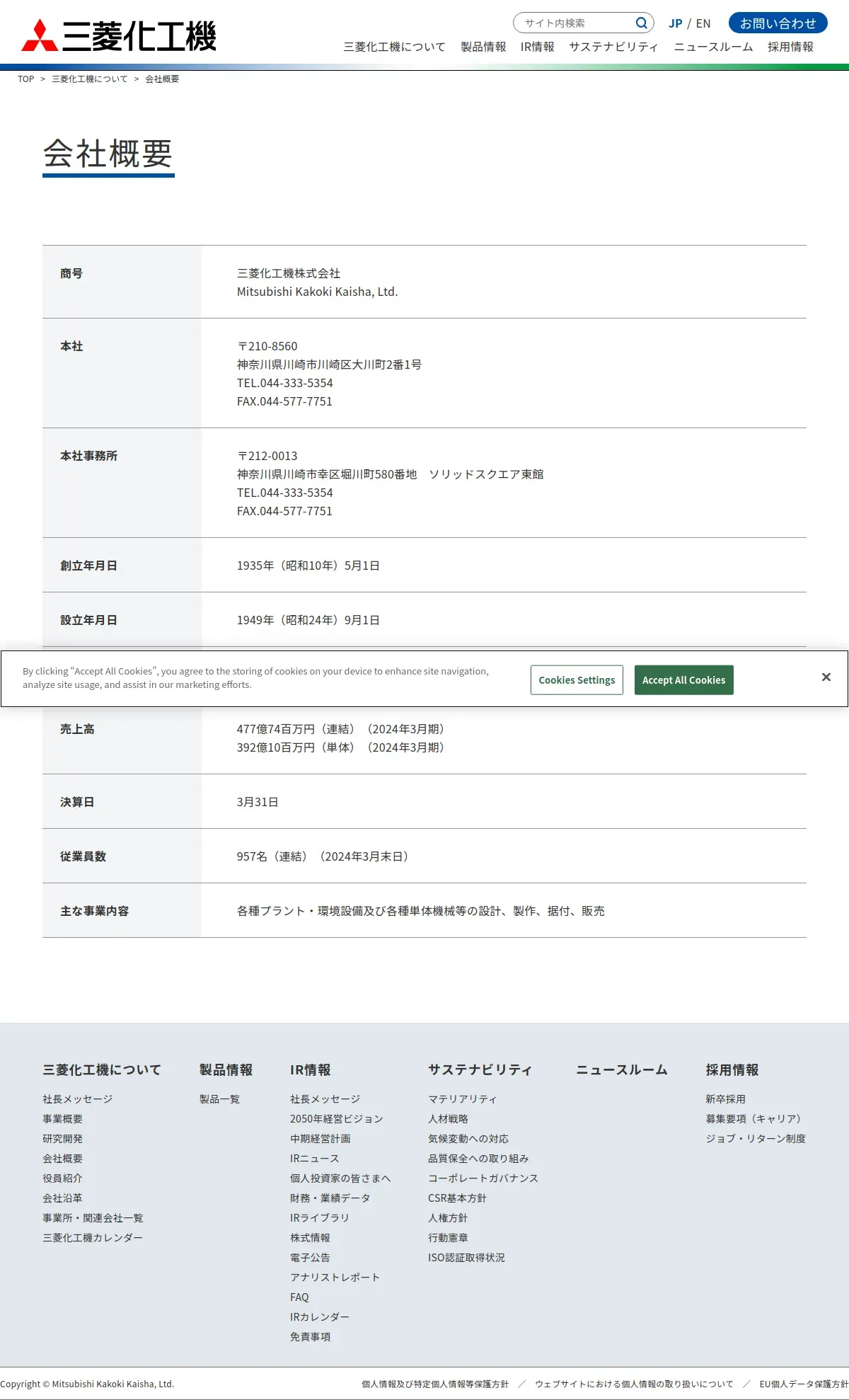Open 人権方針 footer link

(448, 1218)
